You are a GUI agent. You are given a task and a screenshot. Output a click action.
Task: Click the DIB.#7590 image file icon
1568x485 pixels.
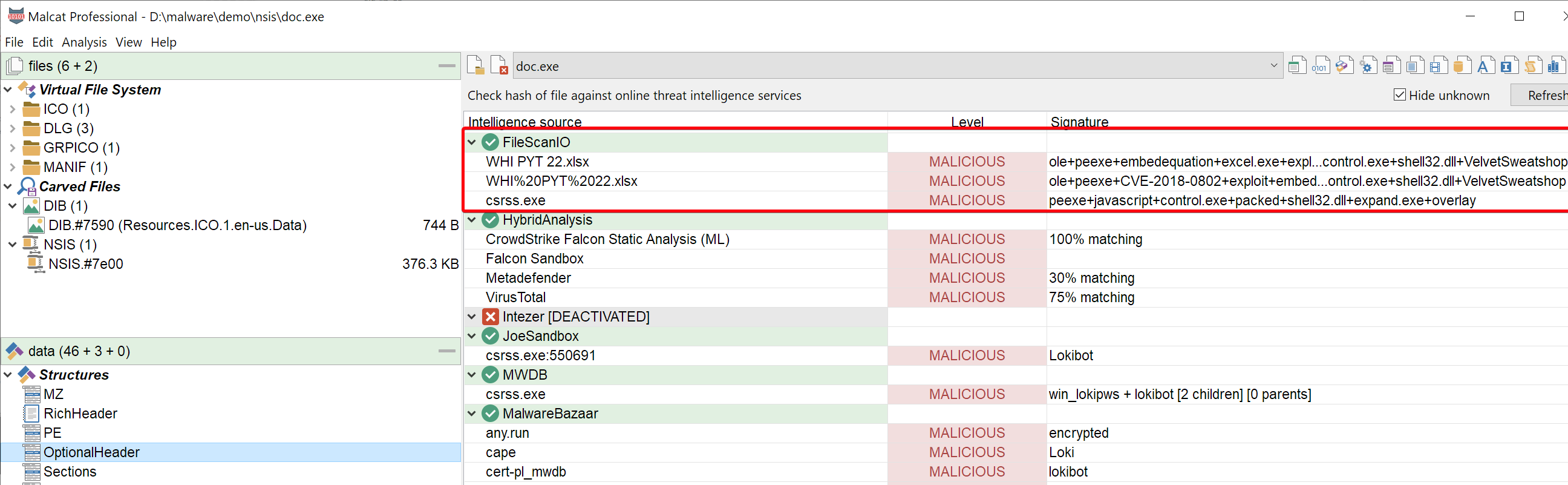36,225
